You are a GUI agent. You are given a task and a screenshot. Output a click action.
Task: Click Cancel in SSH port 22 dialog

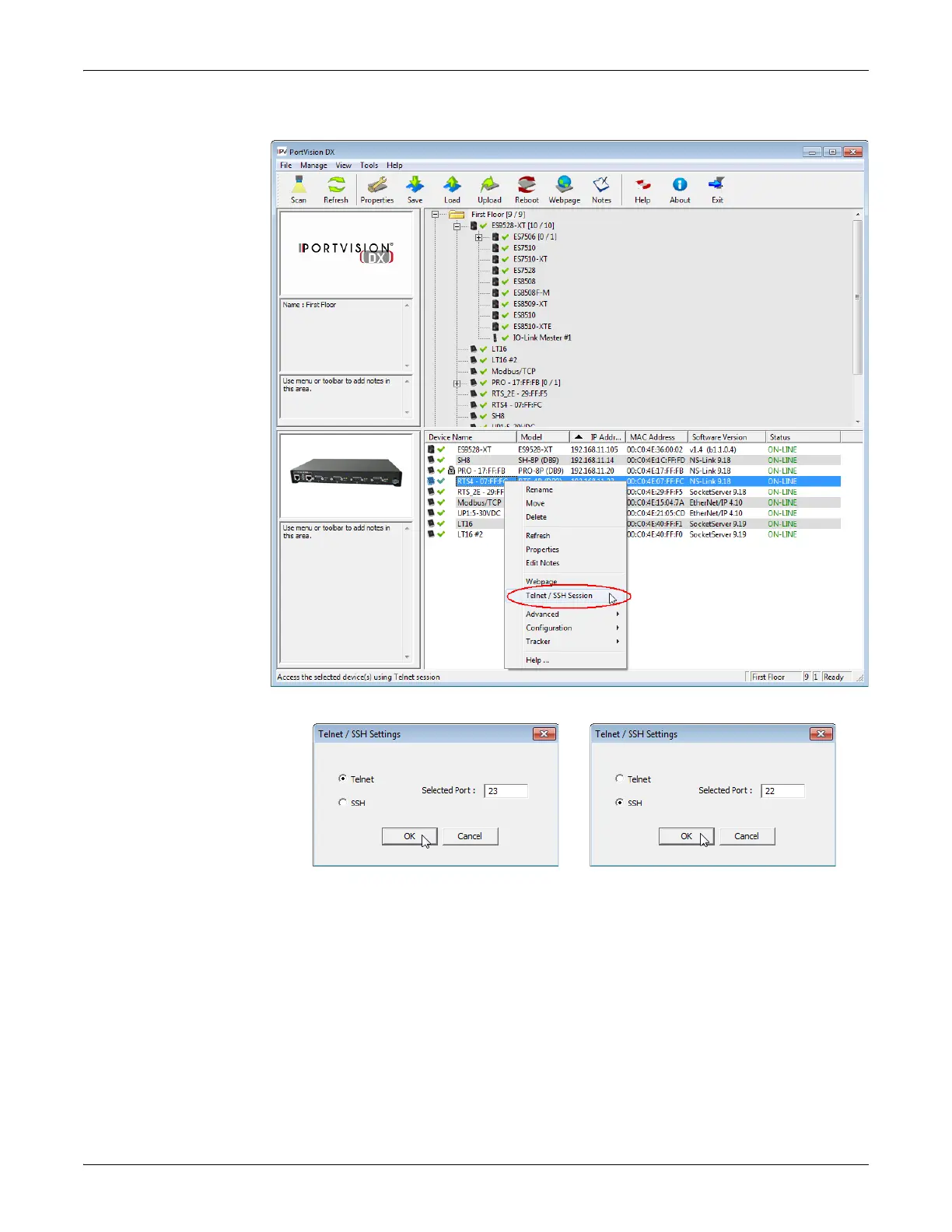tap(747, 836)
